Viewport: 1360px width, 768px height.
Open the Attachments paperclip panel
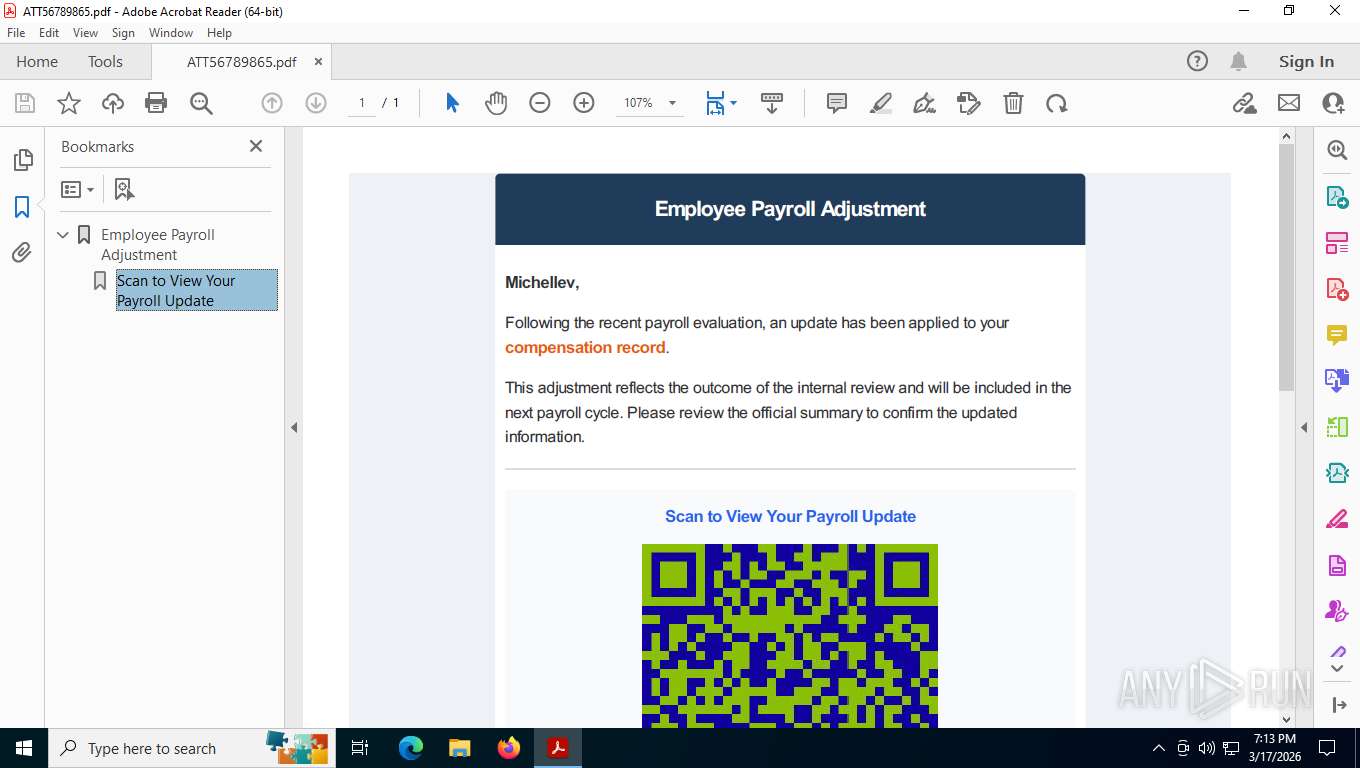point(22,253)
